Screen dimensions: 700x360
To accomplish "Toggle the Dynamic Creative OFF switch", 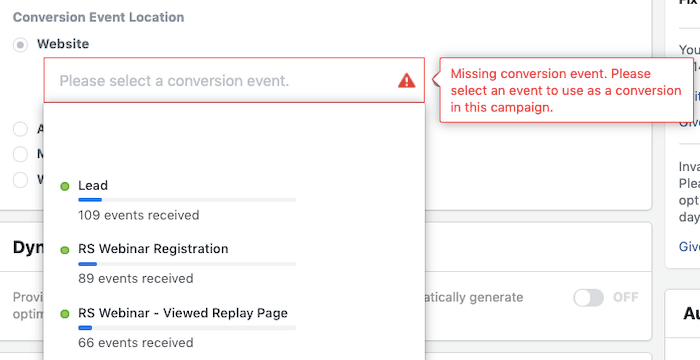I will point(588,297).
